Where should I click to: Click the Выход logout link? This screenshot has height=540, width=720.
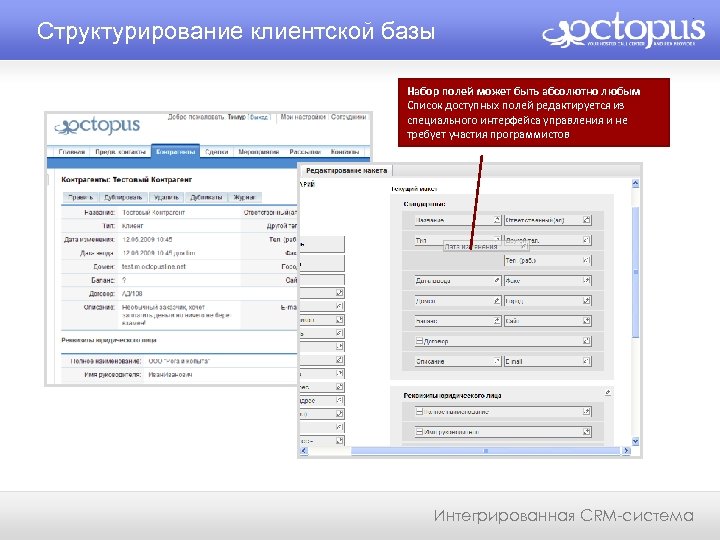[x=259, y=118]
